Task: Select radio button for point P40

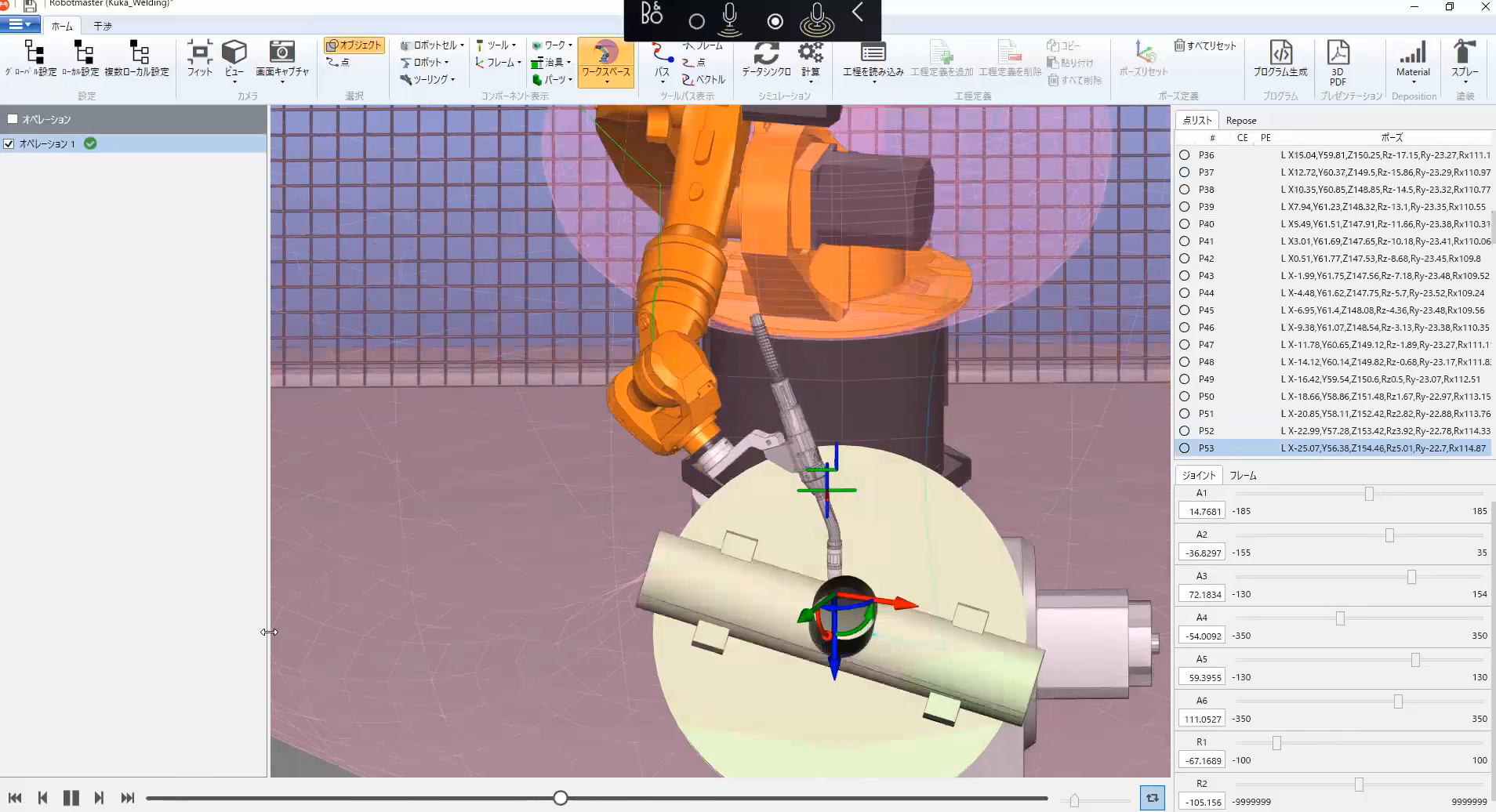Action: [x=1184, y=224]
